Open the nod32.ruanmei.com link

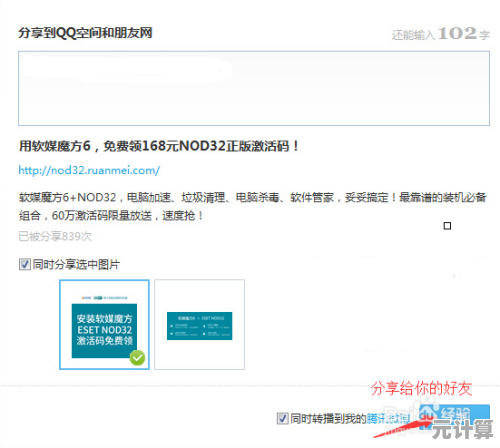[89, 170]
